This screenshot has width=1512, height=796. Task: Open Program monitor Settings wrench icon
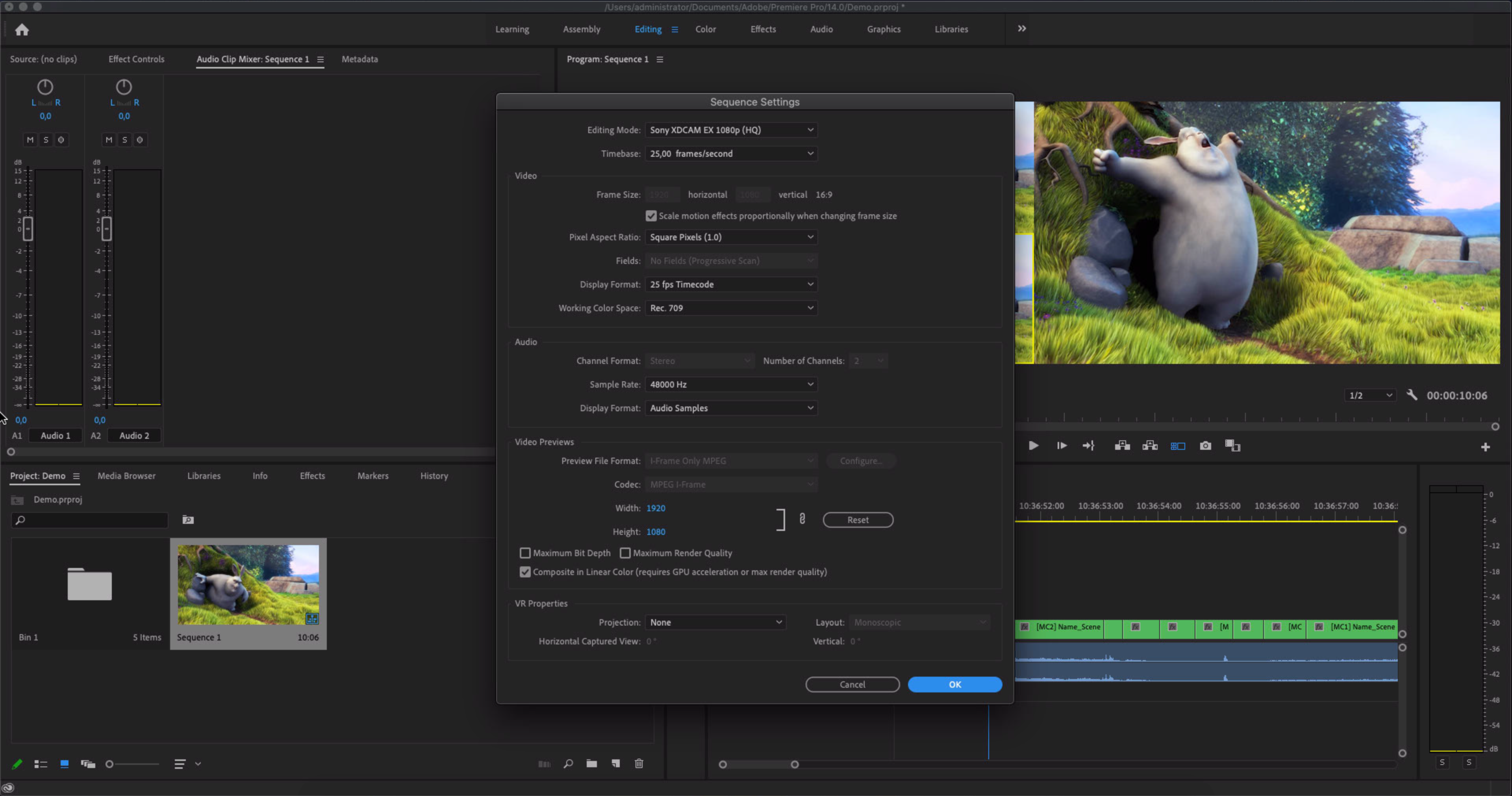[1412, 395]
